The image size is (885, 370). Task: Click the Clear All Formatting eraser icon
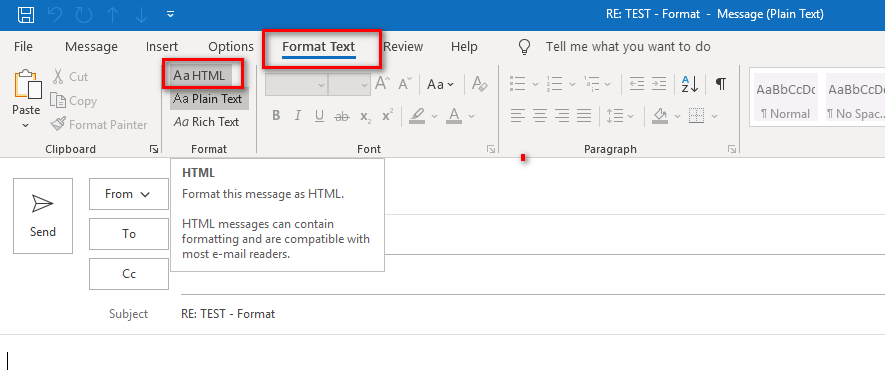click(480, 85)
